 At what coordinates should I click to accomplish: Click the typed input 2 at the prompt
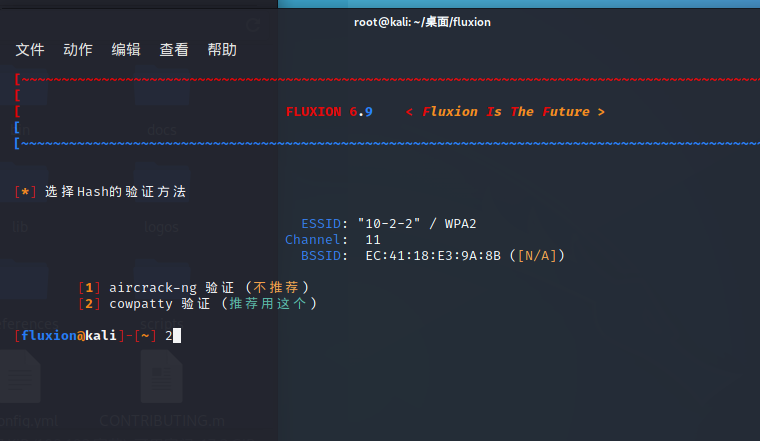pos(169,336)
